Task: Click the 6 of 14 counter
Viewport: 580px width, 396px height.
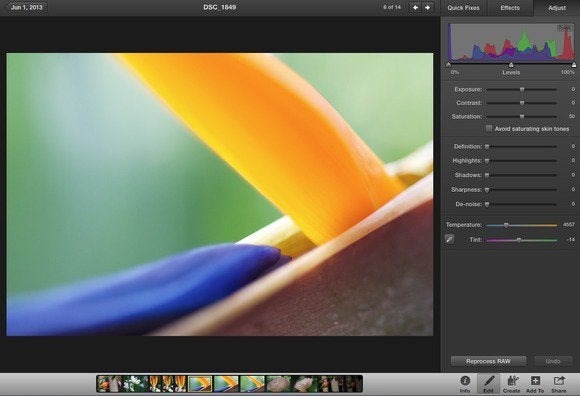Action: (392, 7)
